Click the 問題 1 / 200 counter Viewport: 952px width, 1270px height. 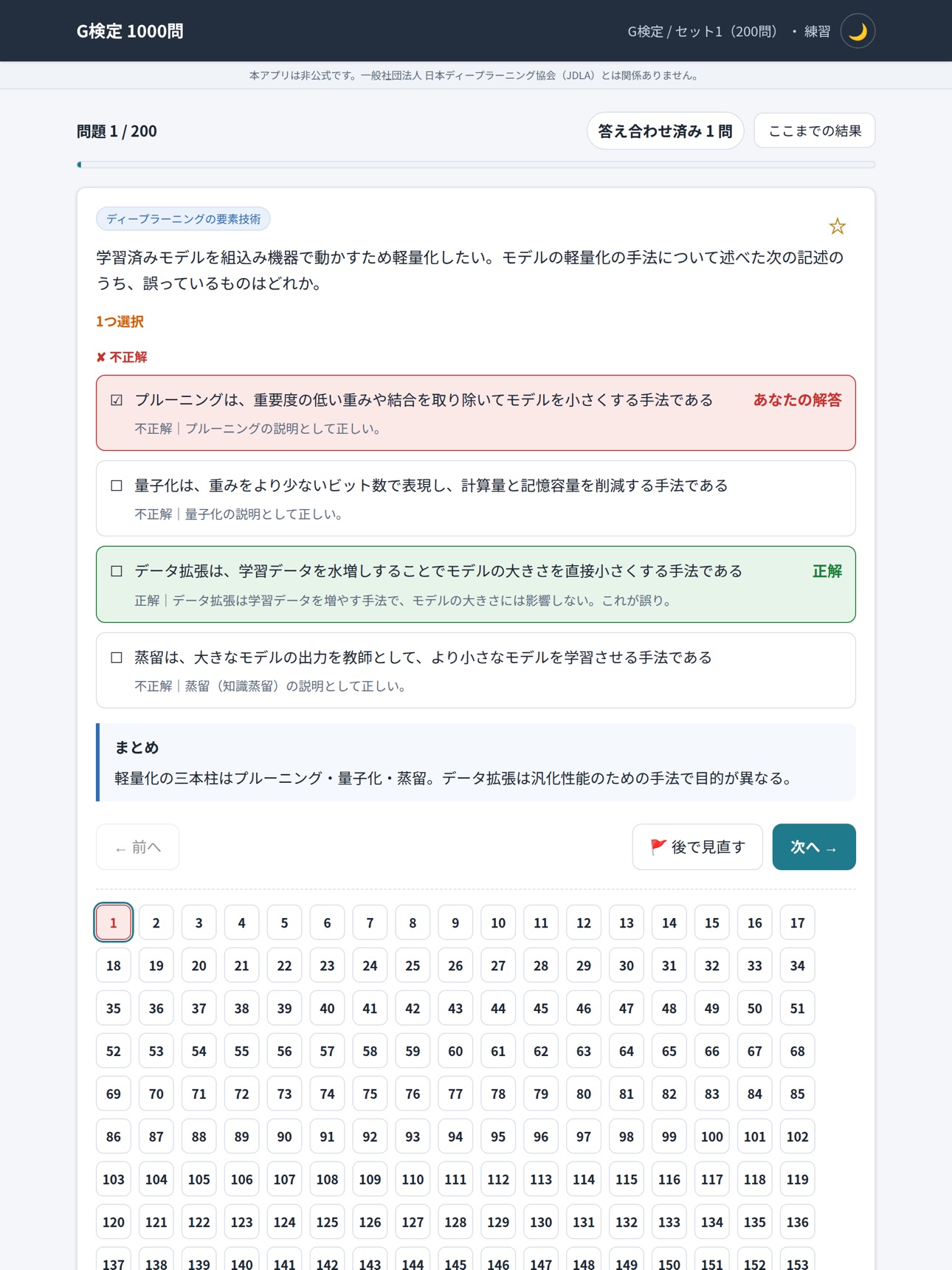117,131
